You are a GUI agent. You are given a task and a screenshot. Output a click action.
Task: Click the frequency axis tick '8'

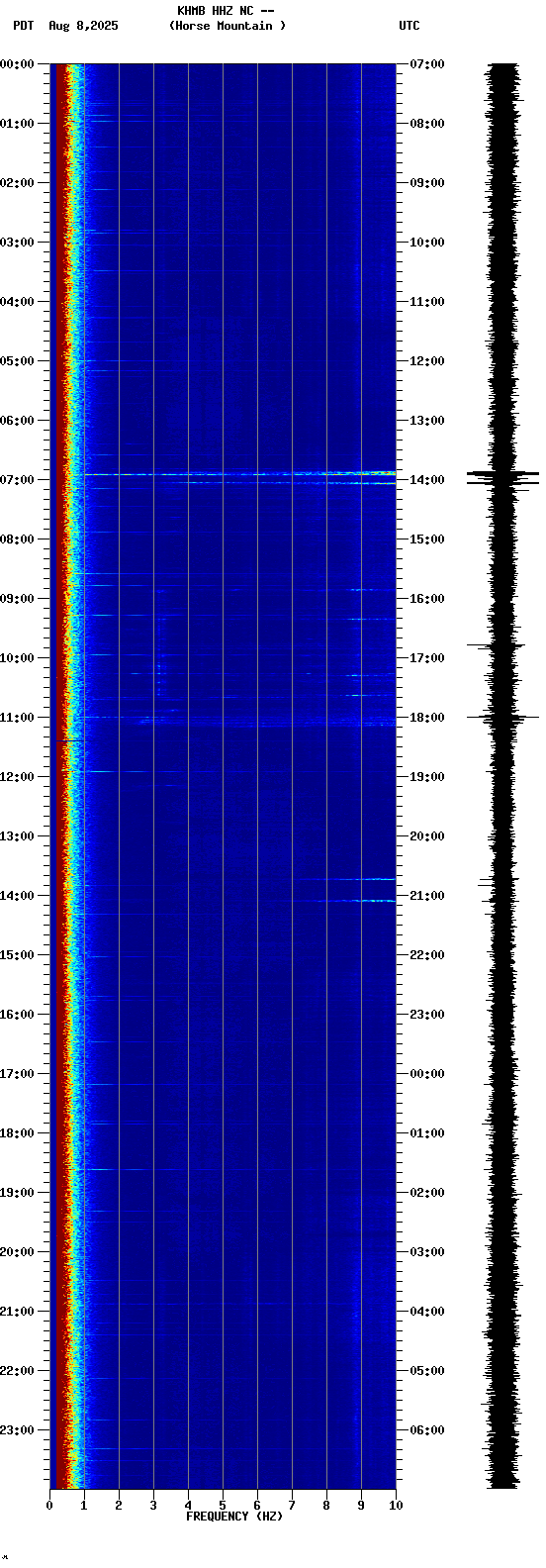pyautogui.click(x=326, y=1506)
